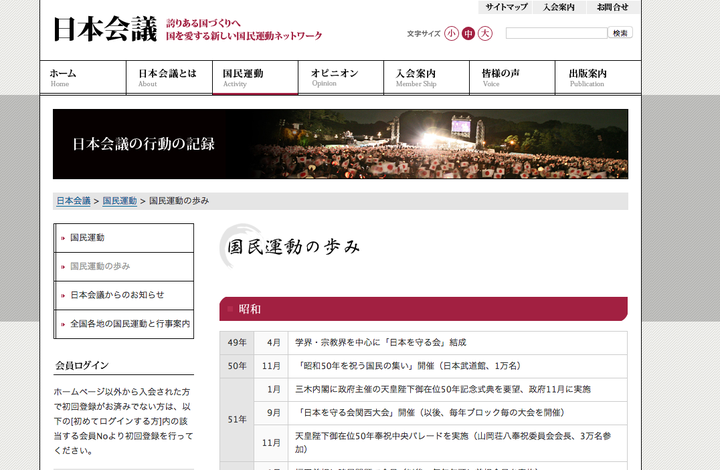
Task: Set text size to small (小)
Action: click(x=452, y=33)
